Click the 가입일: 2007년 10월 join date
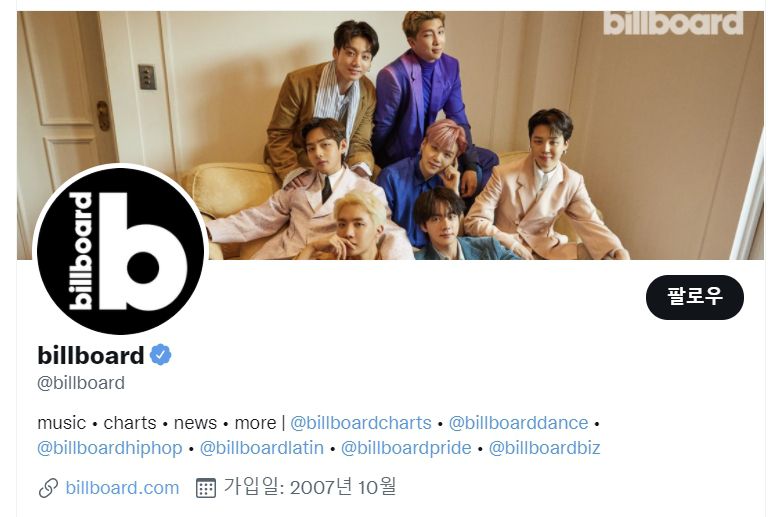Image resolution: width=776 pixels, height=517 pixels. [310, 487]
